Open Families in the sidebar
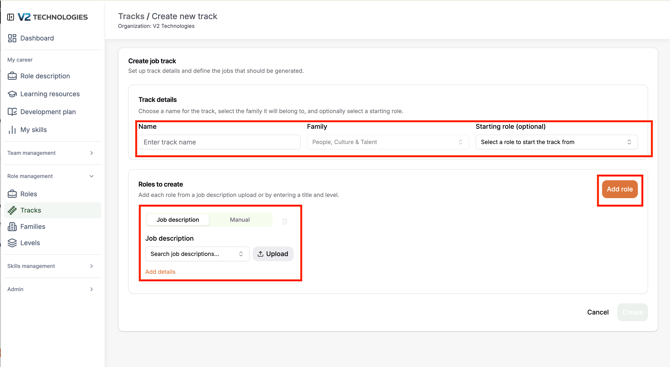 [53, 226]
